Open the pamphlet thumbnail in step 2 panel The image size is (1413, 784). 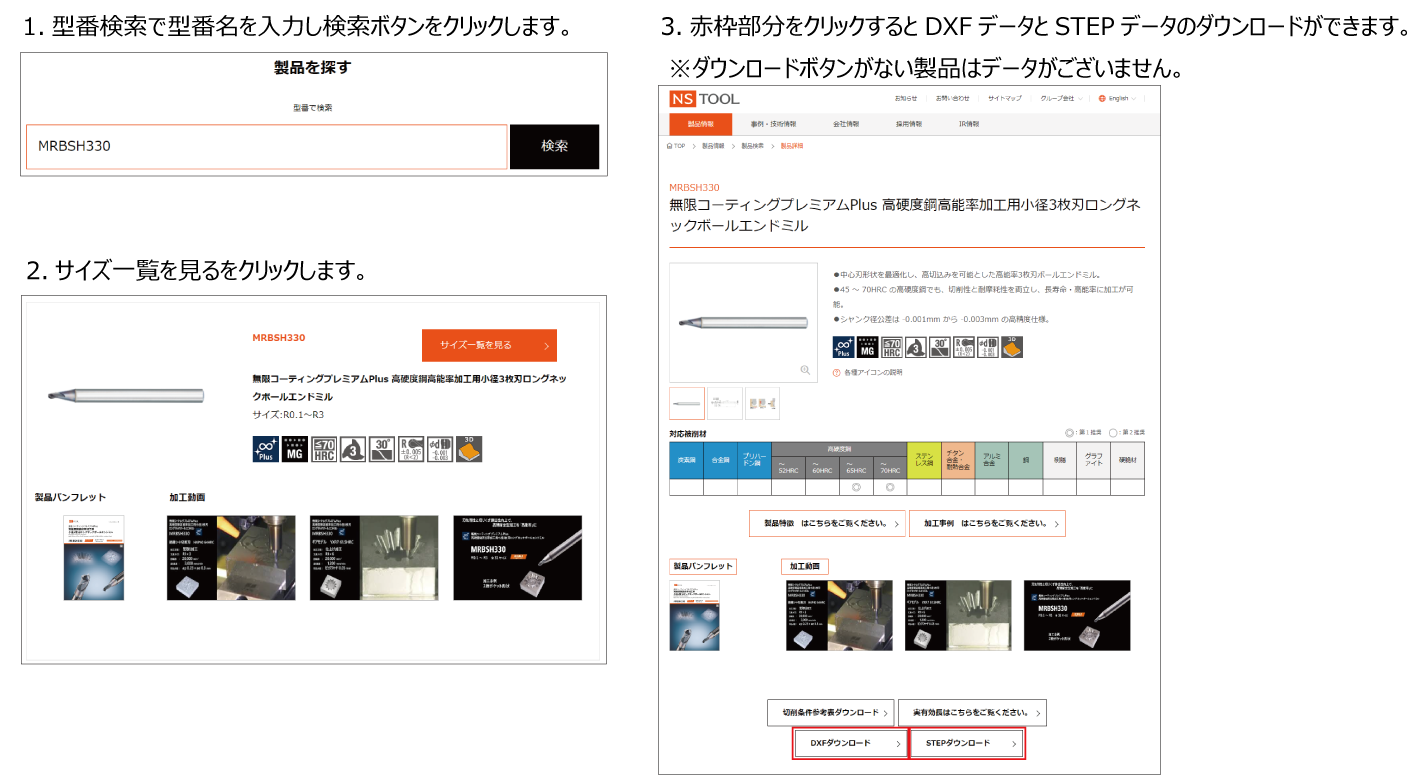[x=94, y=557]
